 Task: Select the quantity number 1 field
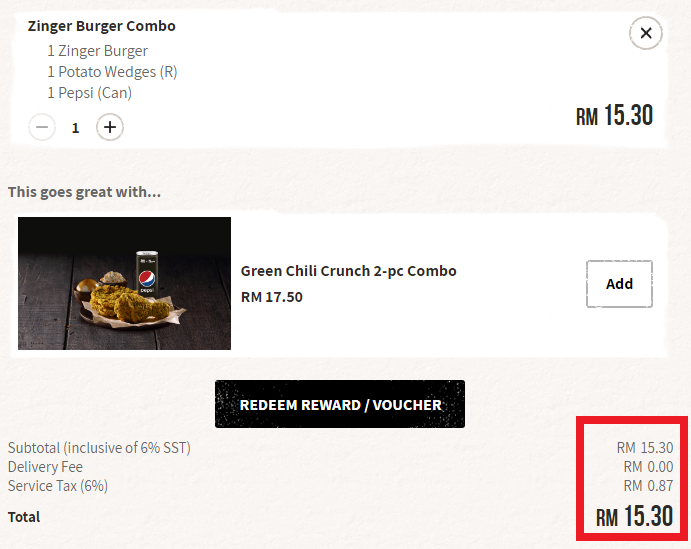point(75,128)
